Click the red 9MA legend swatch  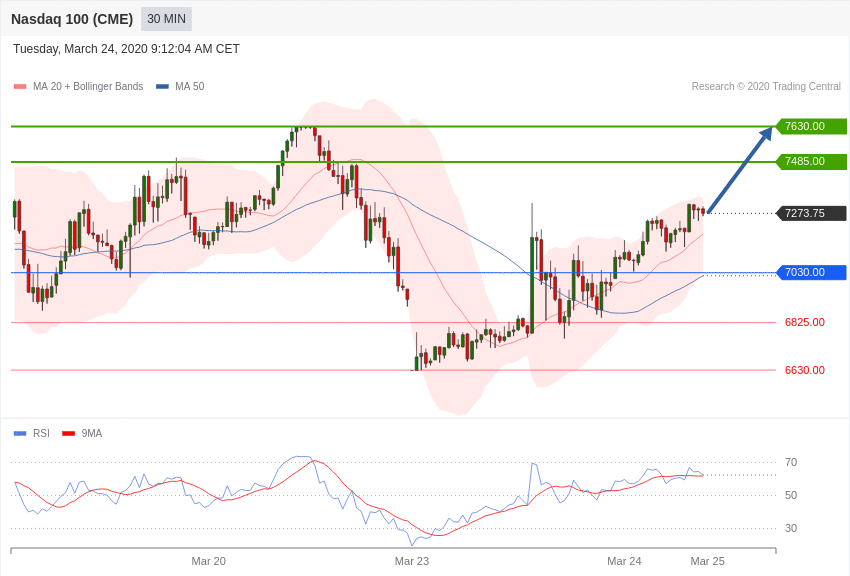(69, 433)
